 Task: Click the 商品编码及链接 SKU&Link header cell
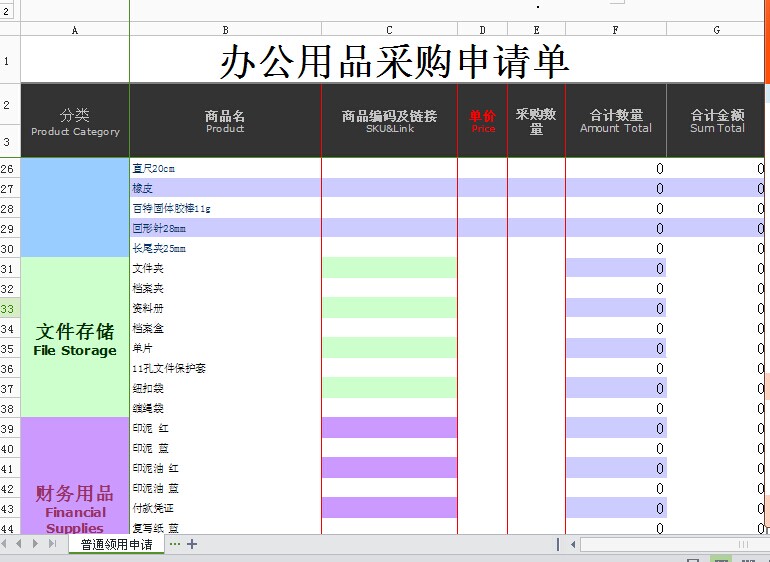click(389, 121)
